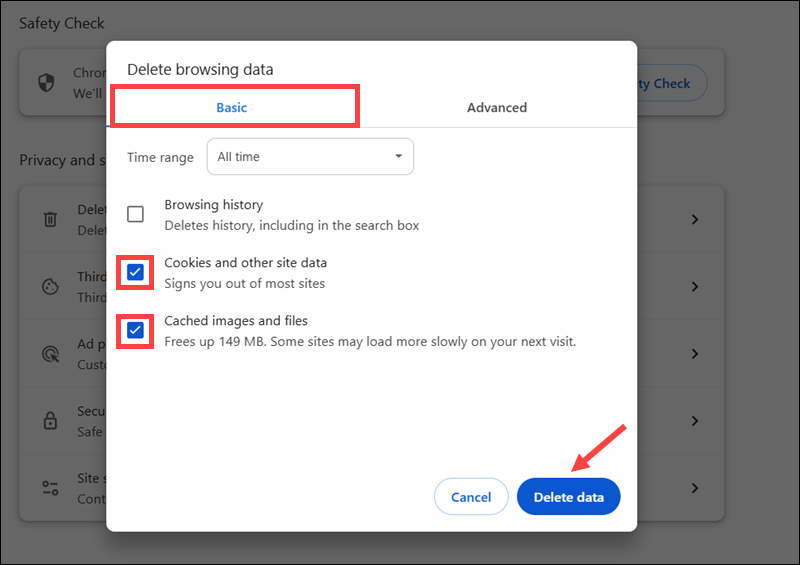Uncheck Cookies and other site data

135,272
